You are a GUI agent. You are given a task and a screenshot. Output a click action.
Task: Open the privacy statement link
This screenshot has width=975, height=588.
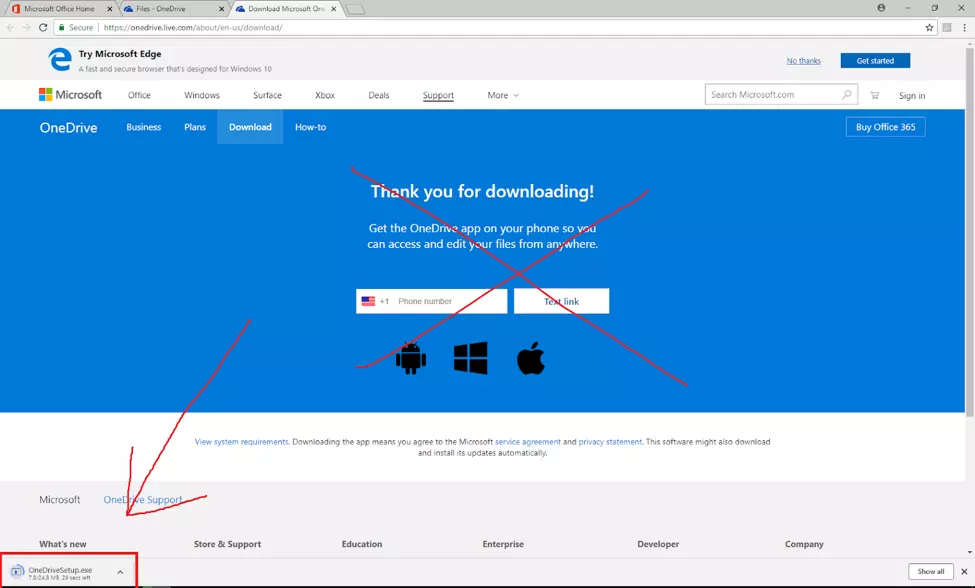(610, 442)
